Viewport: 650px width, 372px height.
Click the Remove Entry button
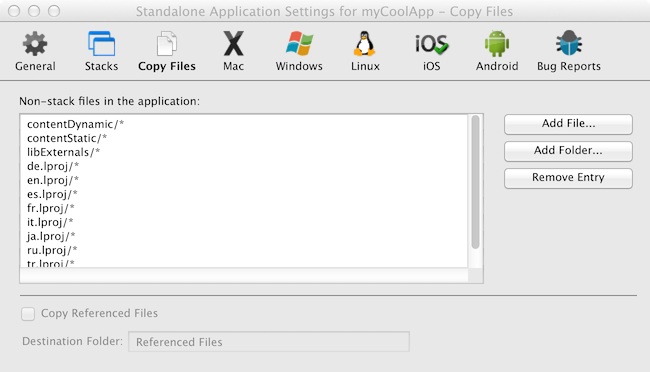(568, 178)
